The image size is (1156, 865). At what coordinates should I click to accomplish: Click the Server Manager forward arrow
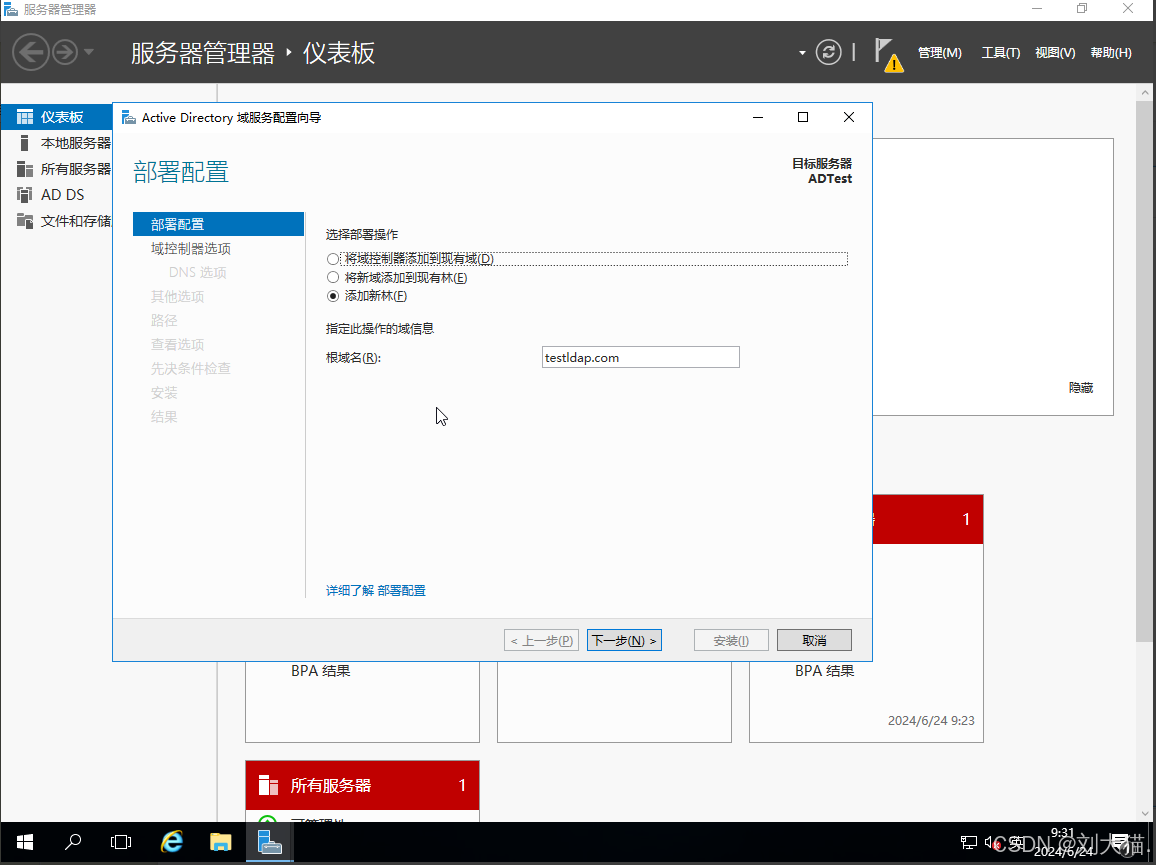65,52
